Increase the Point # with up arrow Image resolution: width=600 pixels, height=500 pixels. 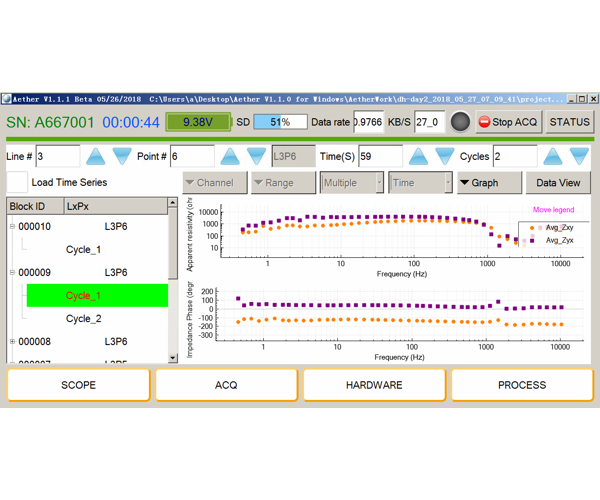tap(230, 156)
